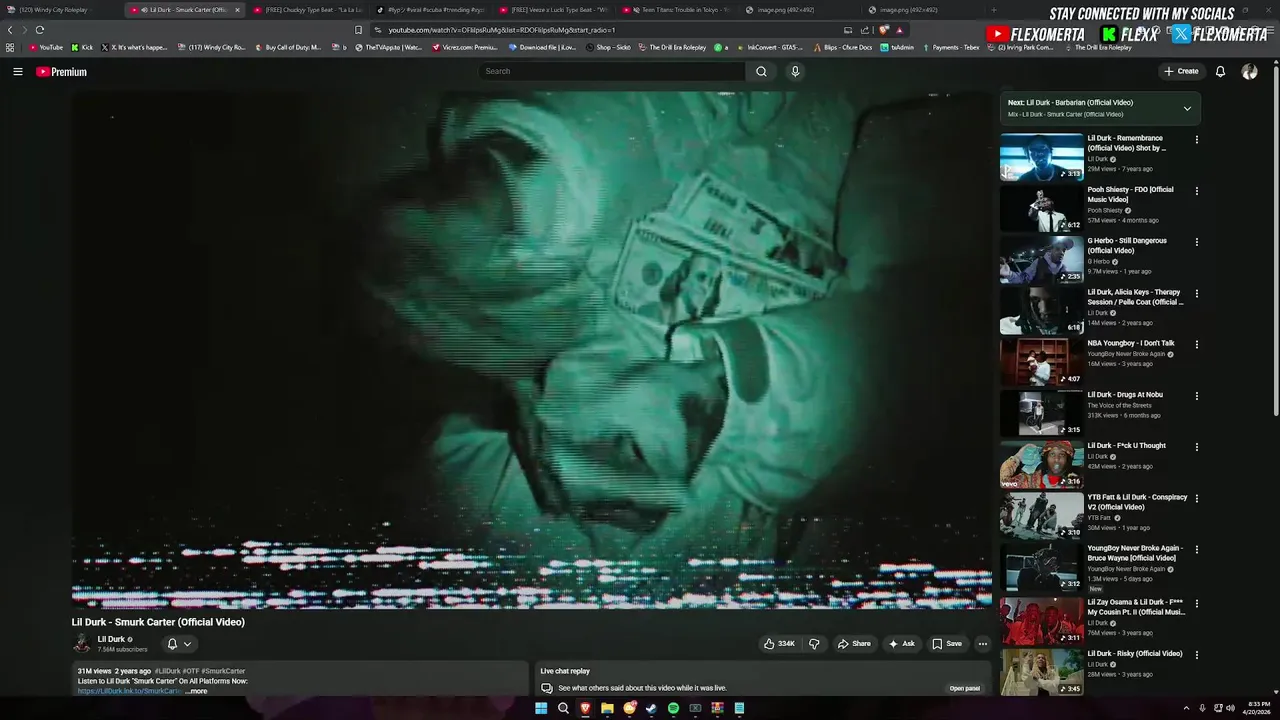Open the Download file iLov bookmark

point(542,47)
